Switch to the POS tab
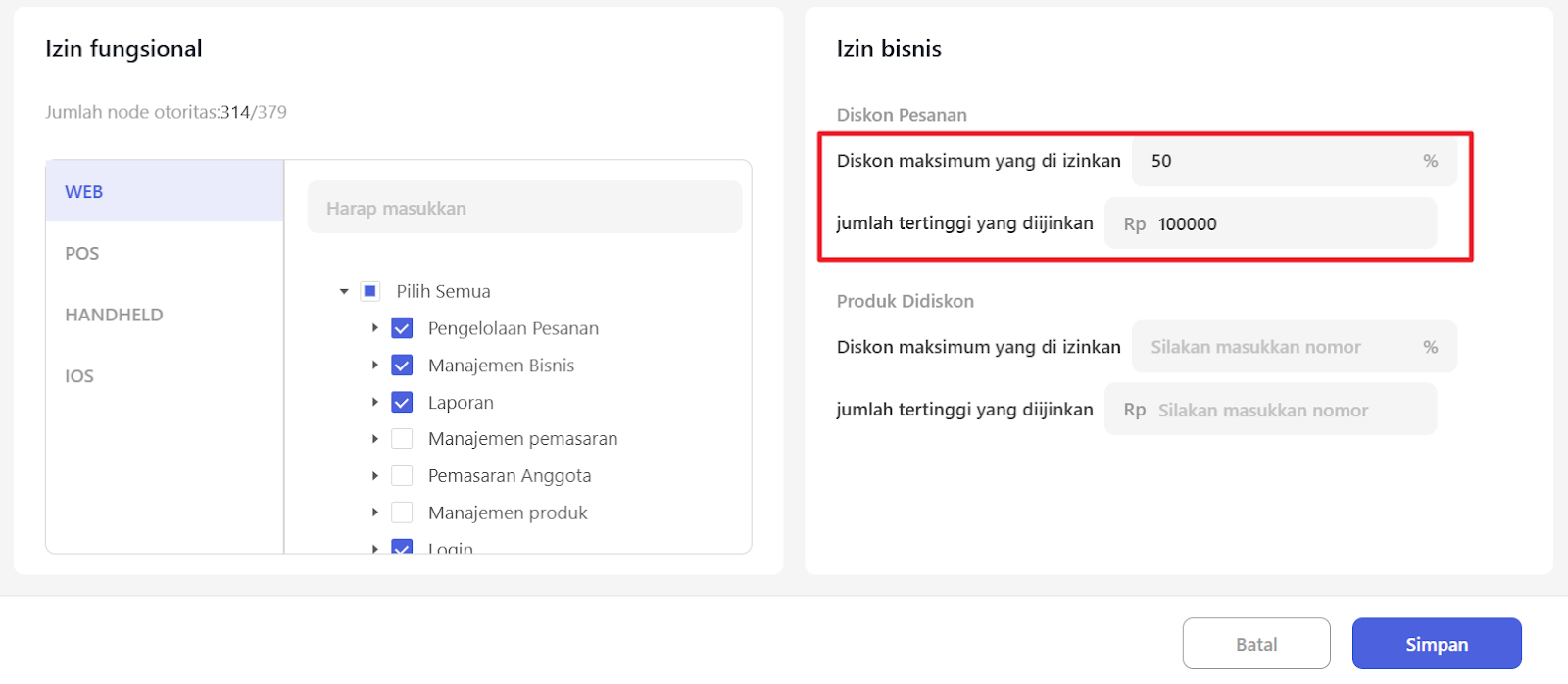Viewport: 1568px width, 684px height. (x=82, y=253)
